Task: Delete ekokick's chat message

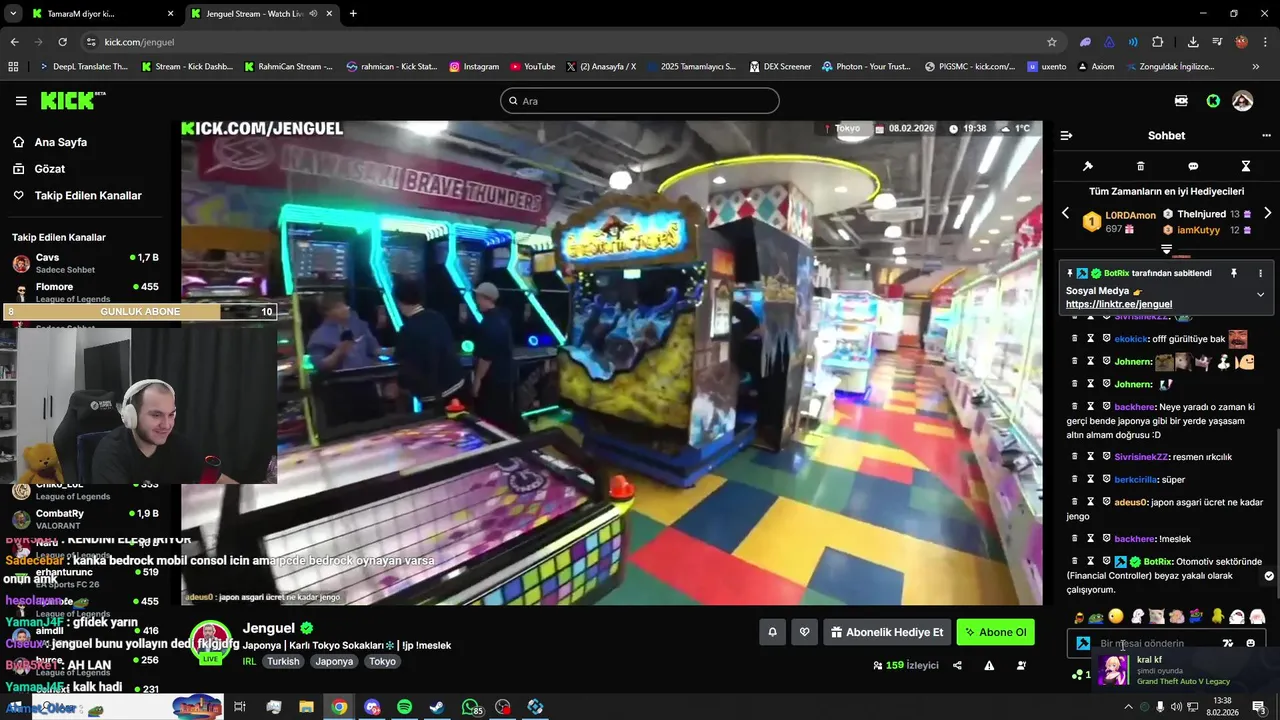Action: 1075,339
